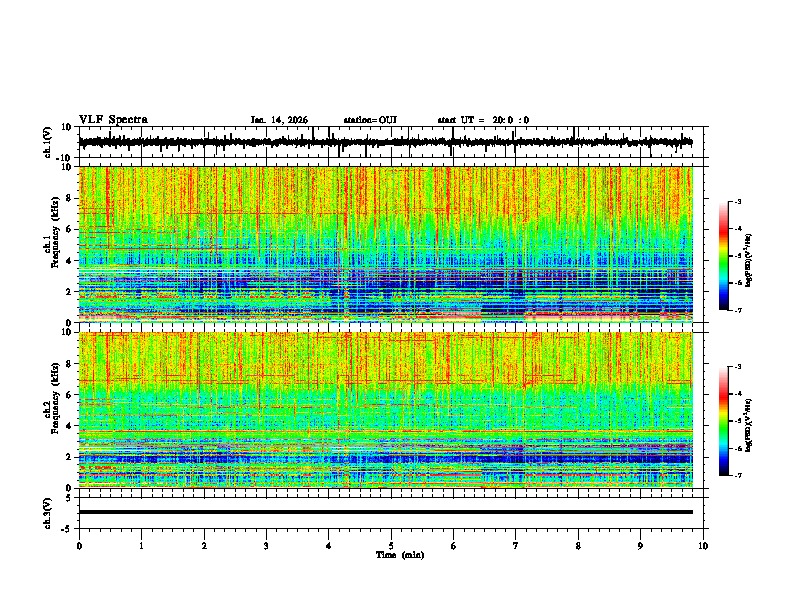Click time axis tick label '10'
Viewport: 792px width, 612px height.
pos(703,546)
